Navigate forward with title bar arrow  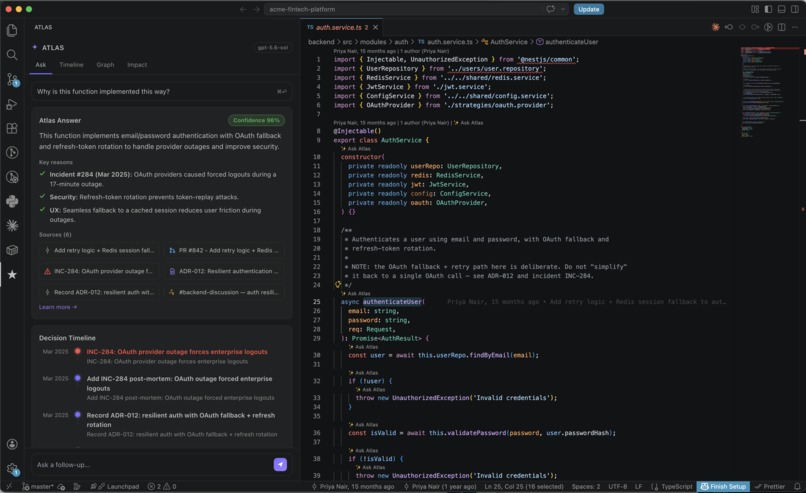pos(256,9)
